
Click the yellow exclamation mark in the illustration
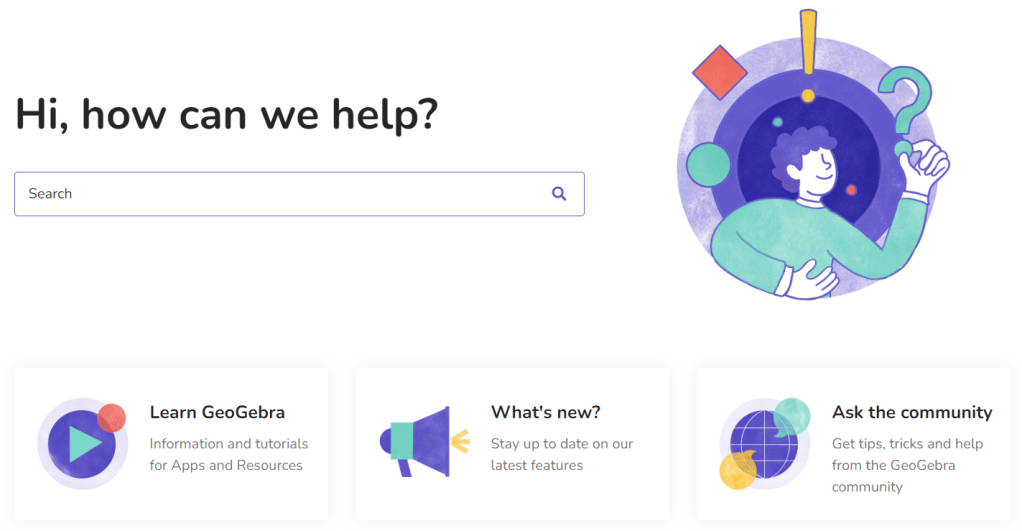[808, 46]
